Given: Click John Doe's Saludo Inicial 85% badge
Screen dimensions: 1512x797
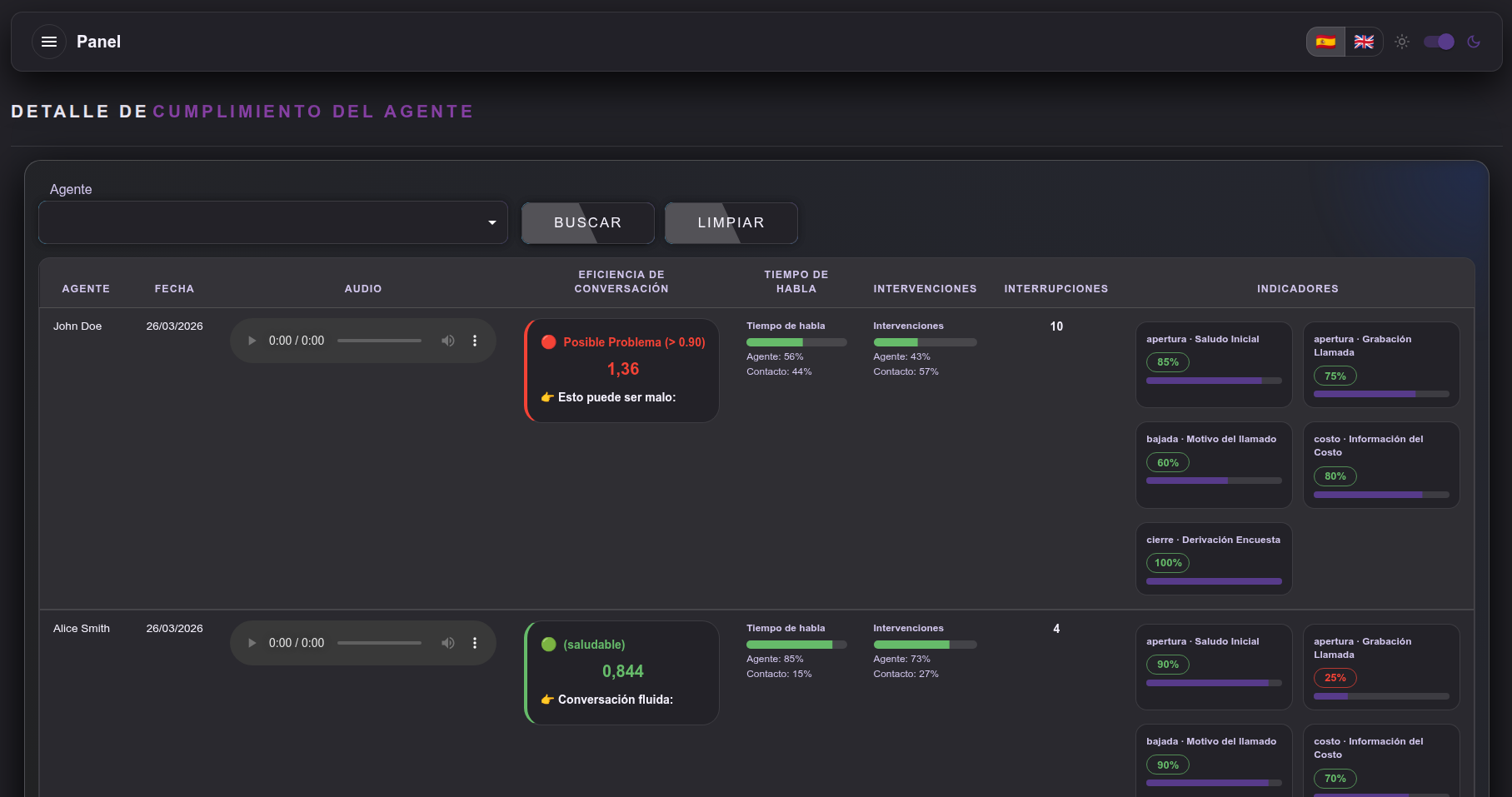Looking at the screenshot, I should [x=1168, y=362].
